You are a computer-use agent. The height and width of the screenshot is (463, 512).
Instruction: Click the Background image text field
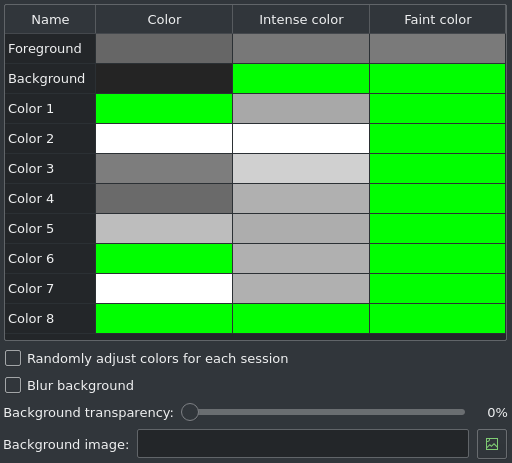coord(303,444)
